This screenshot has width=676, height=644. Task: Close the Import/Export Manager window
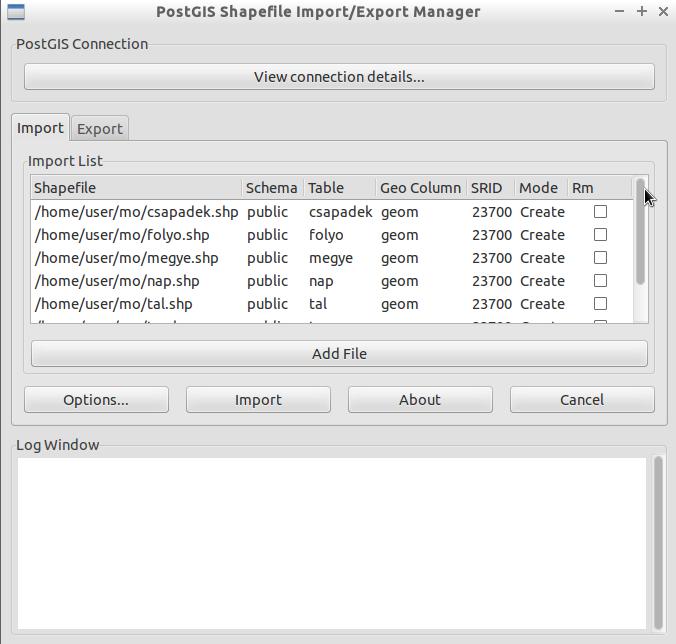tap(663, 12)
